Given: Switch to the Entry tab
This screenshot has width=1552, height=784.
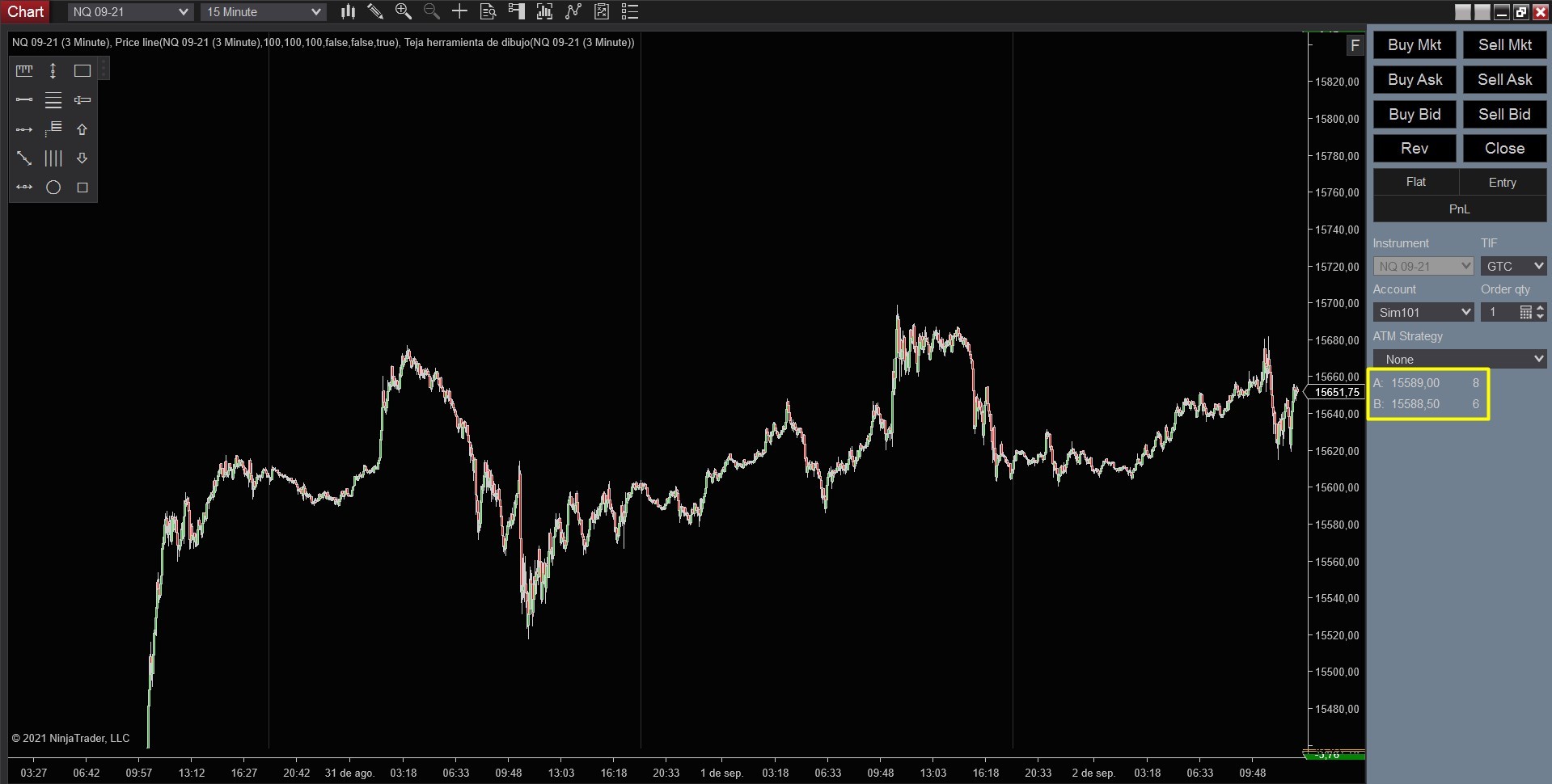Looking at the screenshot, I should (x=1501, y=182).
